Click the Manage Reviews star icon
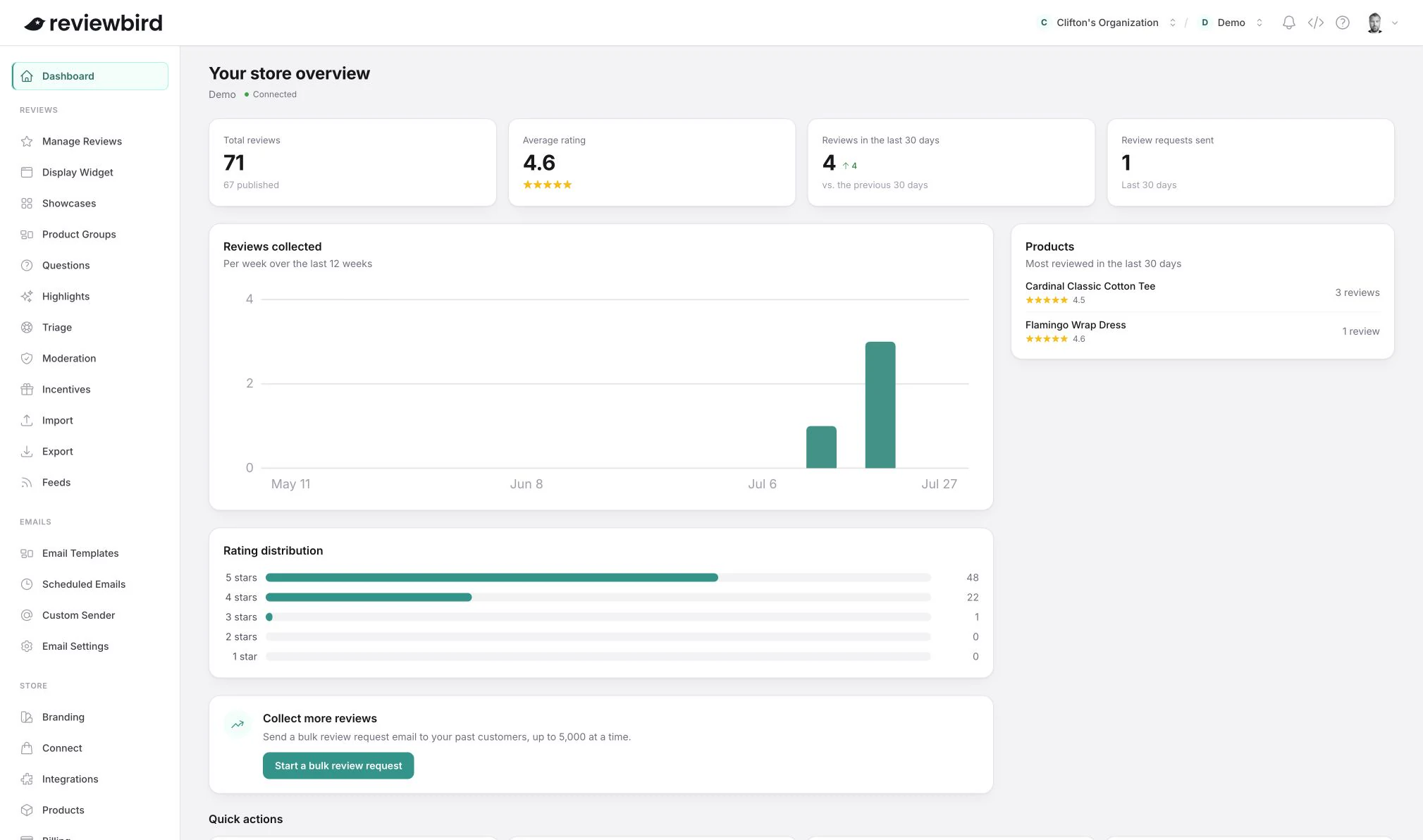The image size is (1423, 840). tap(27, 141)
